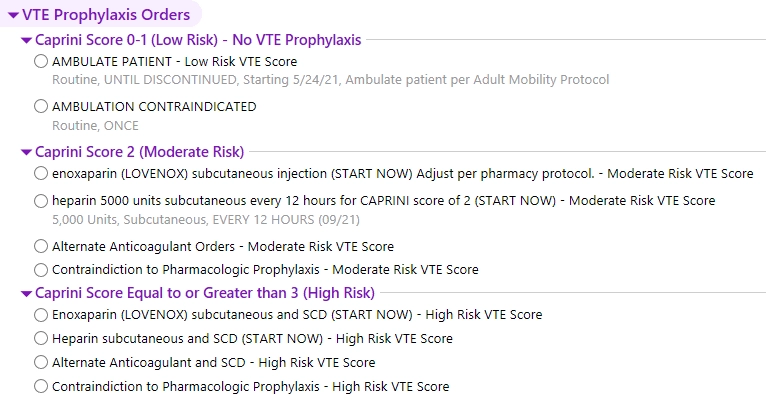Viewport: 766px width, 403px height.
Task: Click the VTE Prophylaxis Orders heading
Action: coord(105,15)
